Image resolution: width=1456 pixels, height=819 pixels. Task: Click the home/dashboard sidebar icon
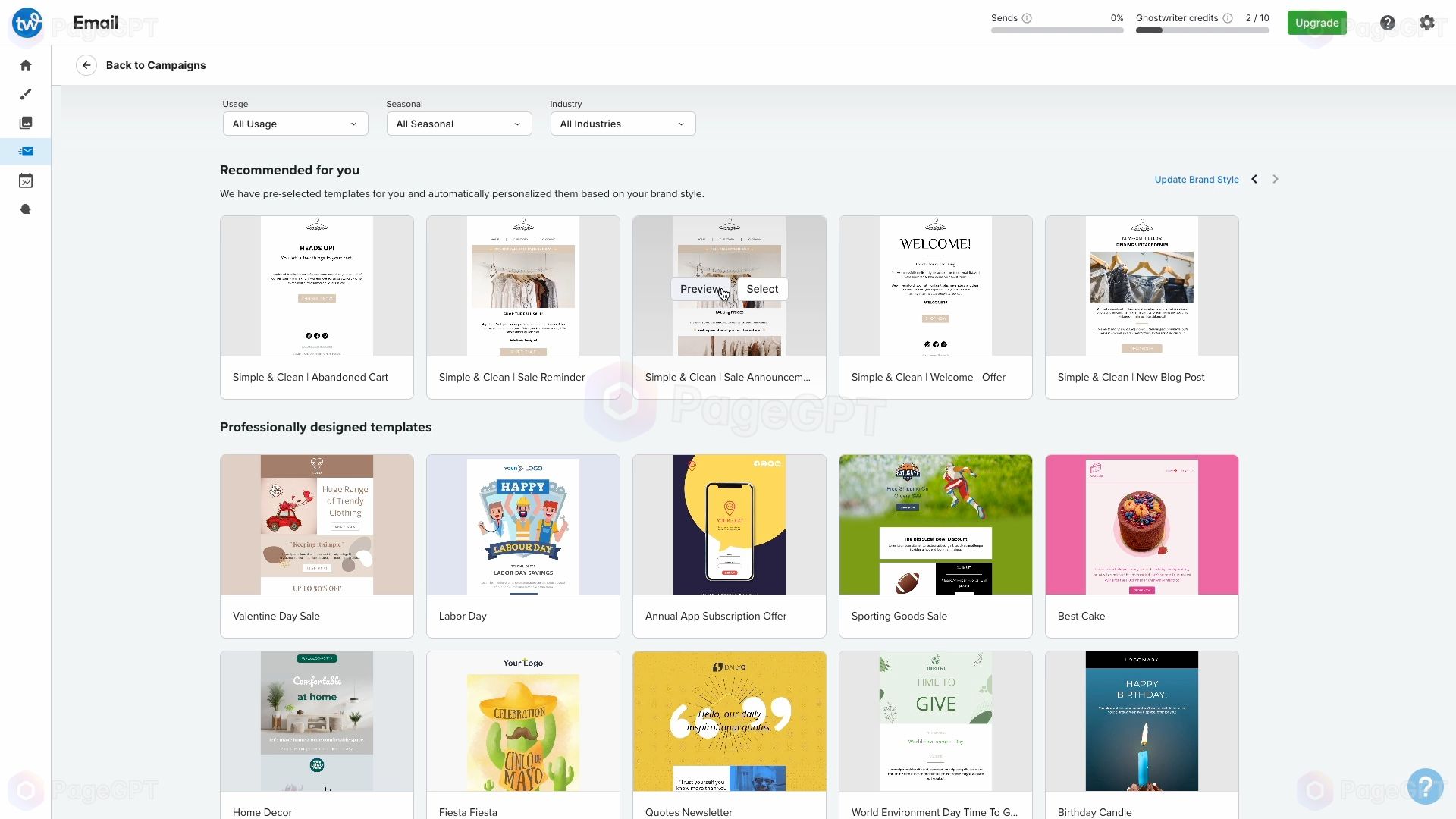(x=26, y=65)
